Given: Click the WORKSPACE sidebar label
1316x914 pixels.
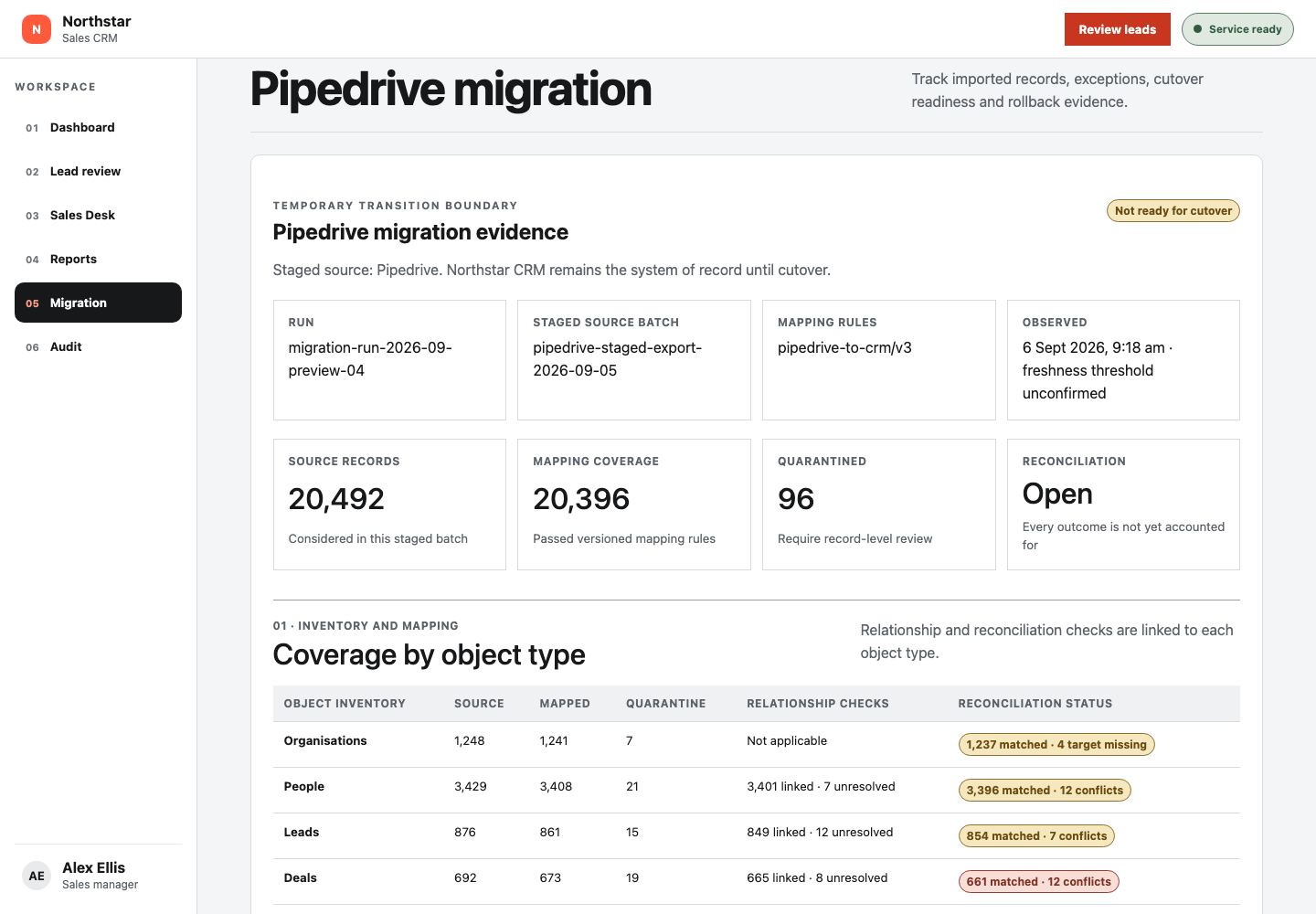Looking at the screenshot, I should (x=56, y=87).
